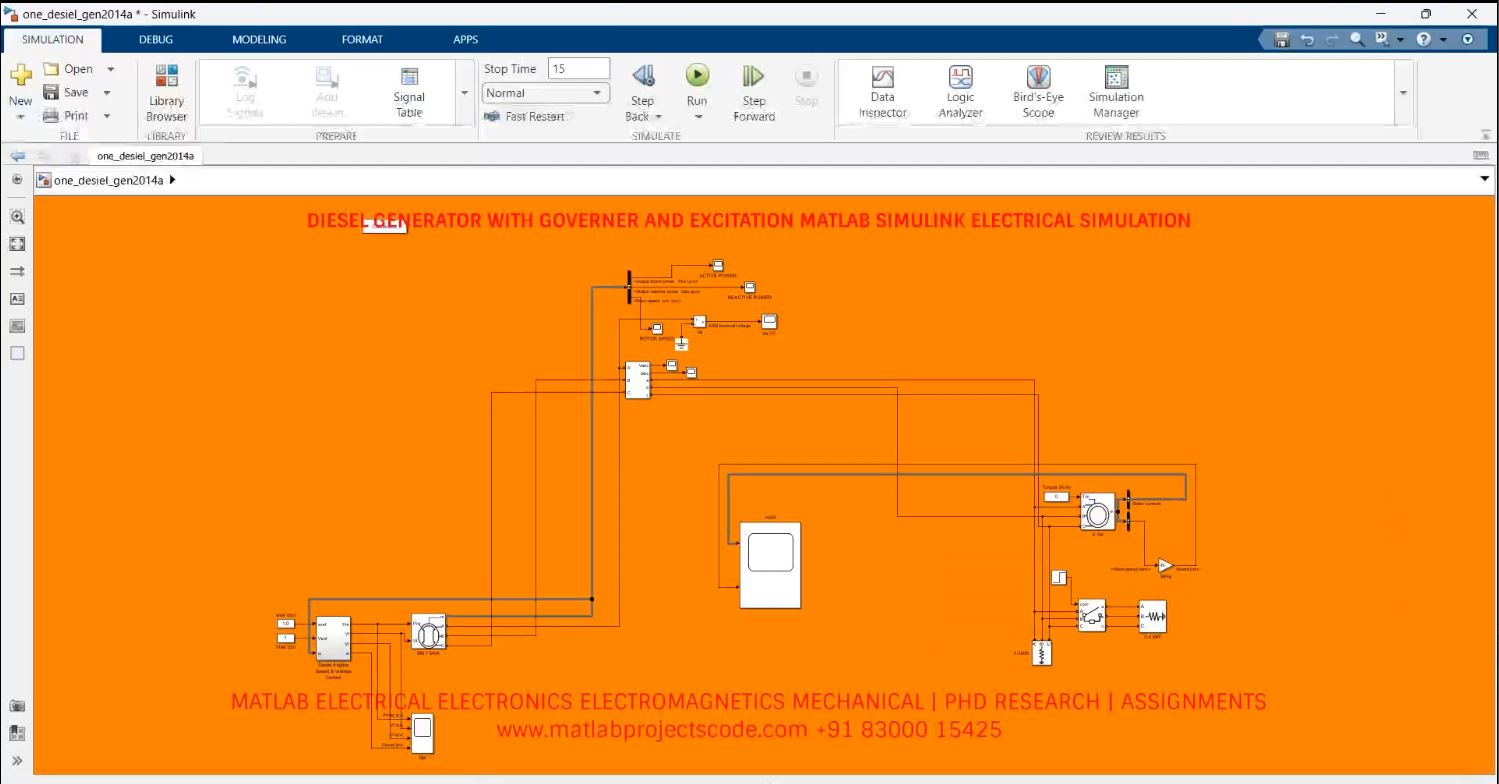
Task: Open the Normal simulation mode dropdown
Action: click(x=545, y=92)
